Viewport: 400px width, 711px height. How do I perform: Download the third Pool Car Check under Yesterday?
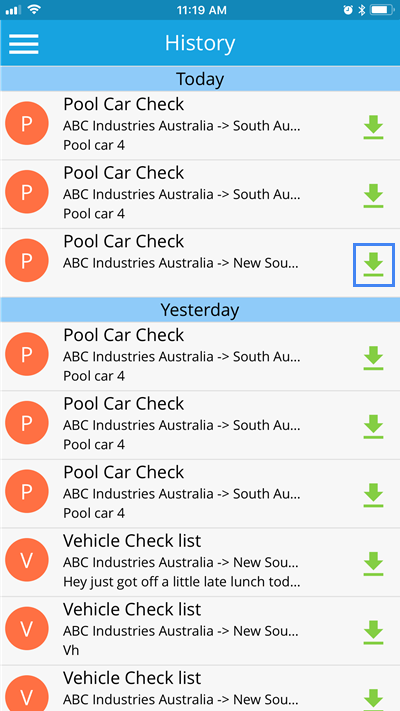point(373,495)
